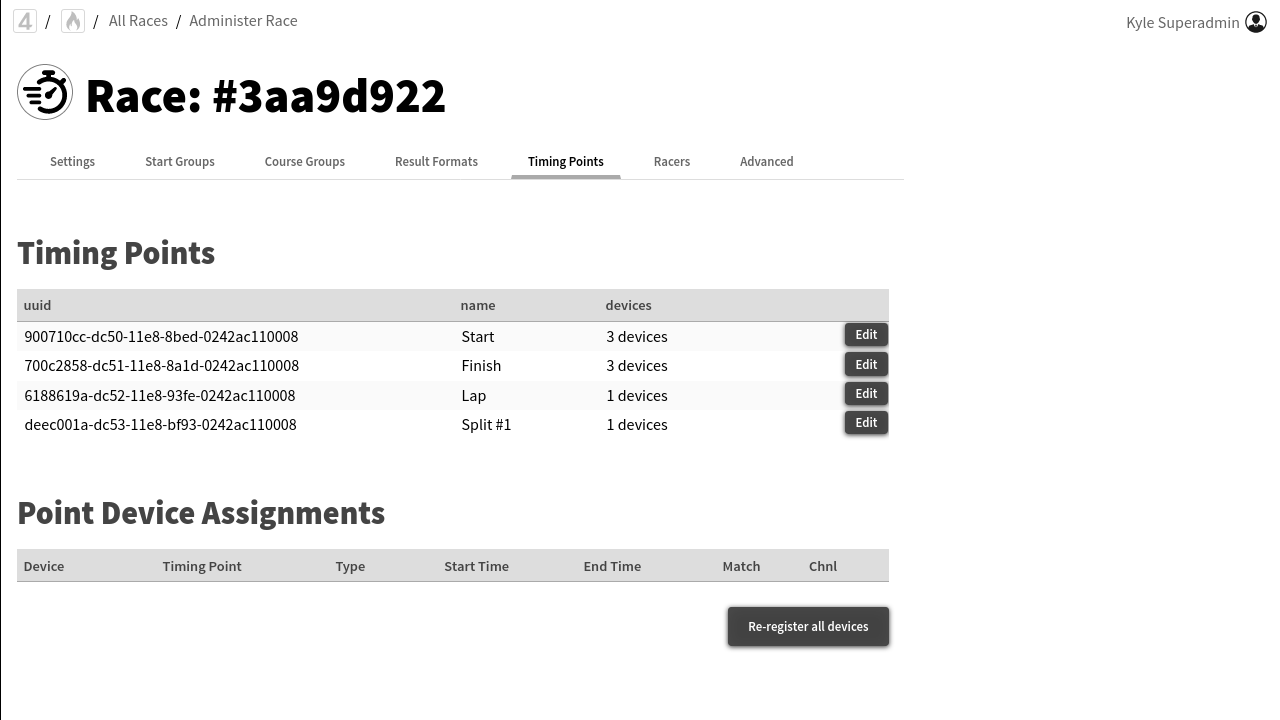This screenshot has width=1280, height=720.
Task: Click the user avatar icon
Action: [1256, 22]
